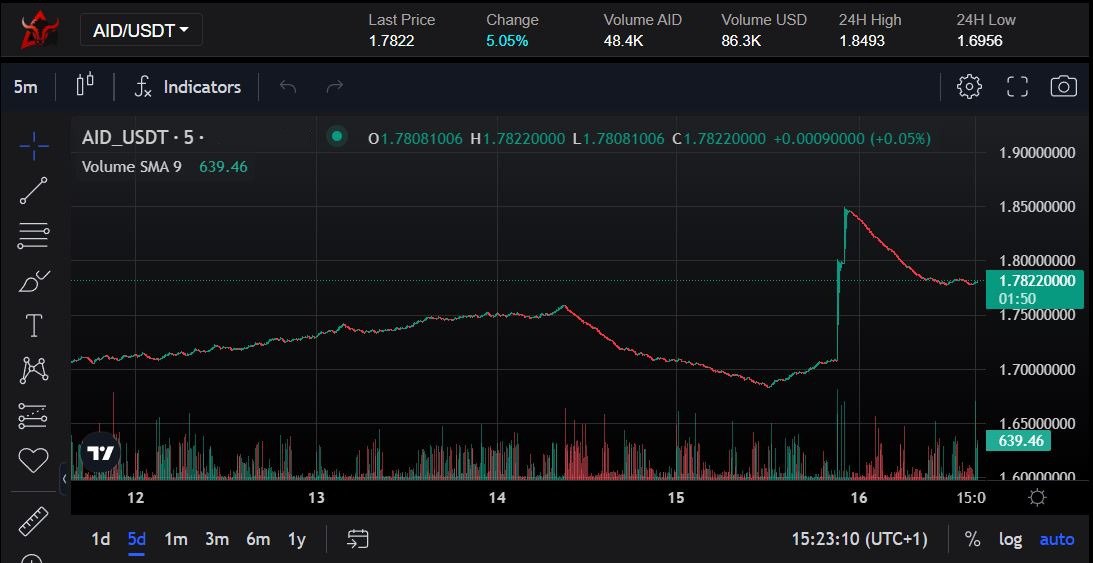This screenshot has height=563, width=1093.
Task: Click price level 1.85000000 on axis
Action: (1037, 207)
